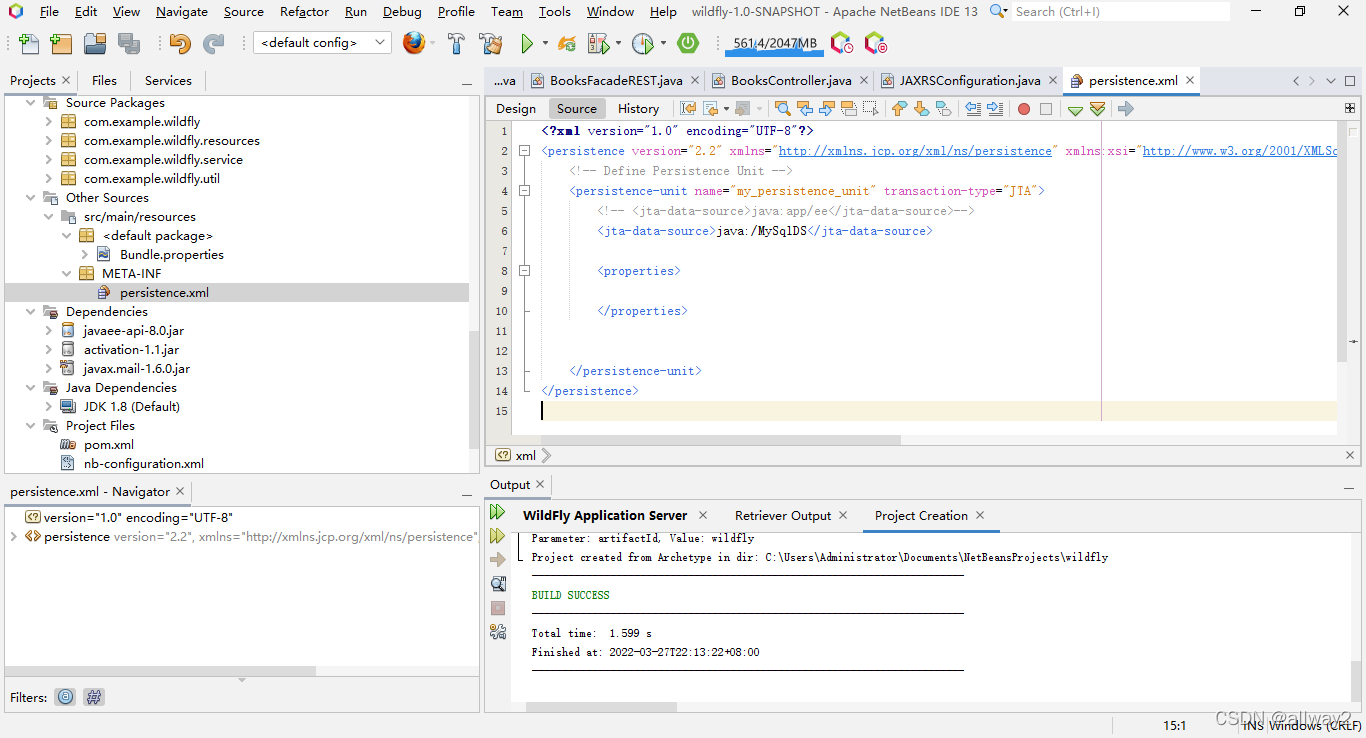Expand the com.example.wildfly.resources package
Viewport: 1366px width, 738px height.
click(x=48, y=141)
